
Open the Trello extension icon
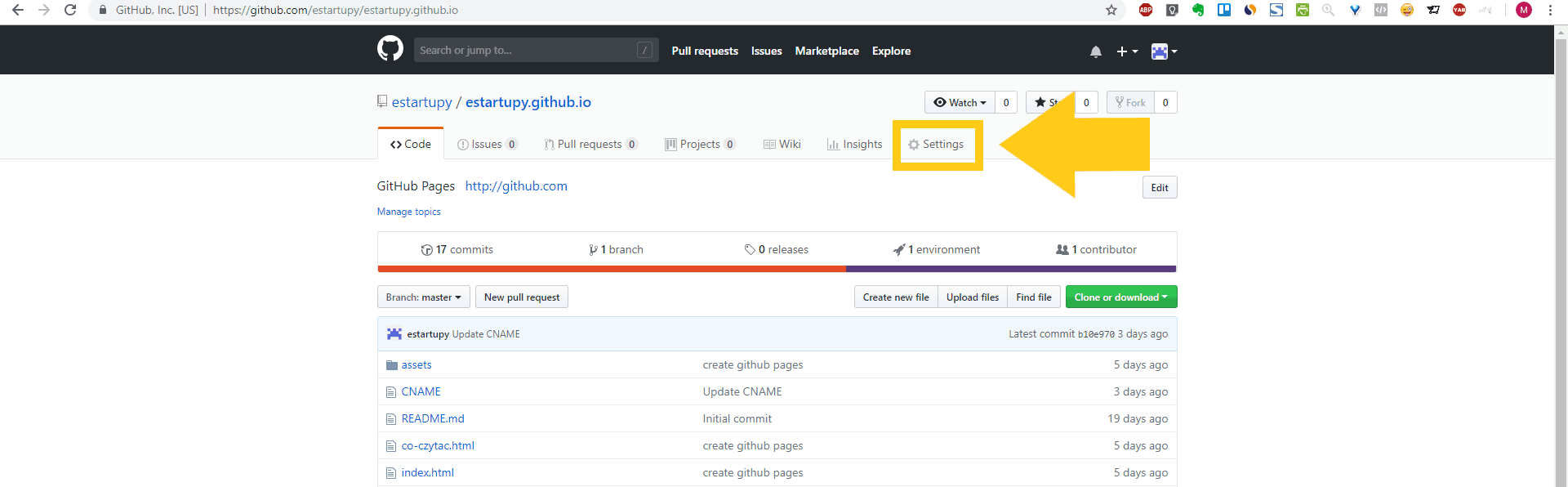coord(1224,10)
